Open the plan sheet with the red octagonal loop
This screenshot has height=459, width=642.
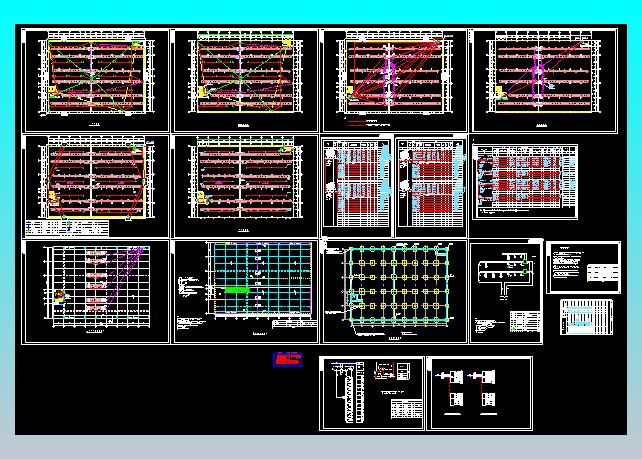pos(96,187)
